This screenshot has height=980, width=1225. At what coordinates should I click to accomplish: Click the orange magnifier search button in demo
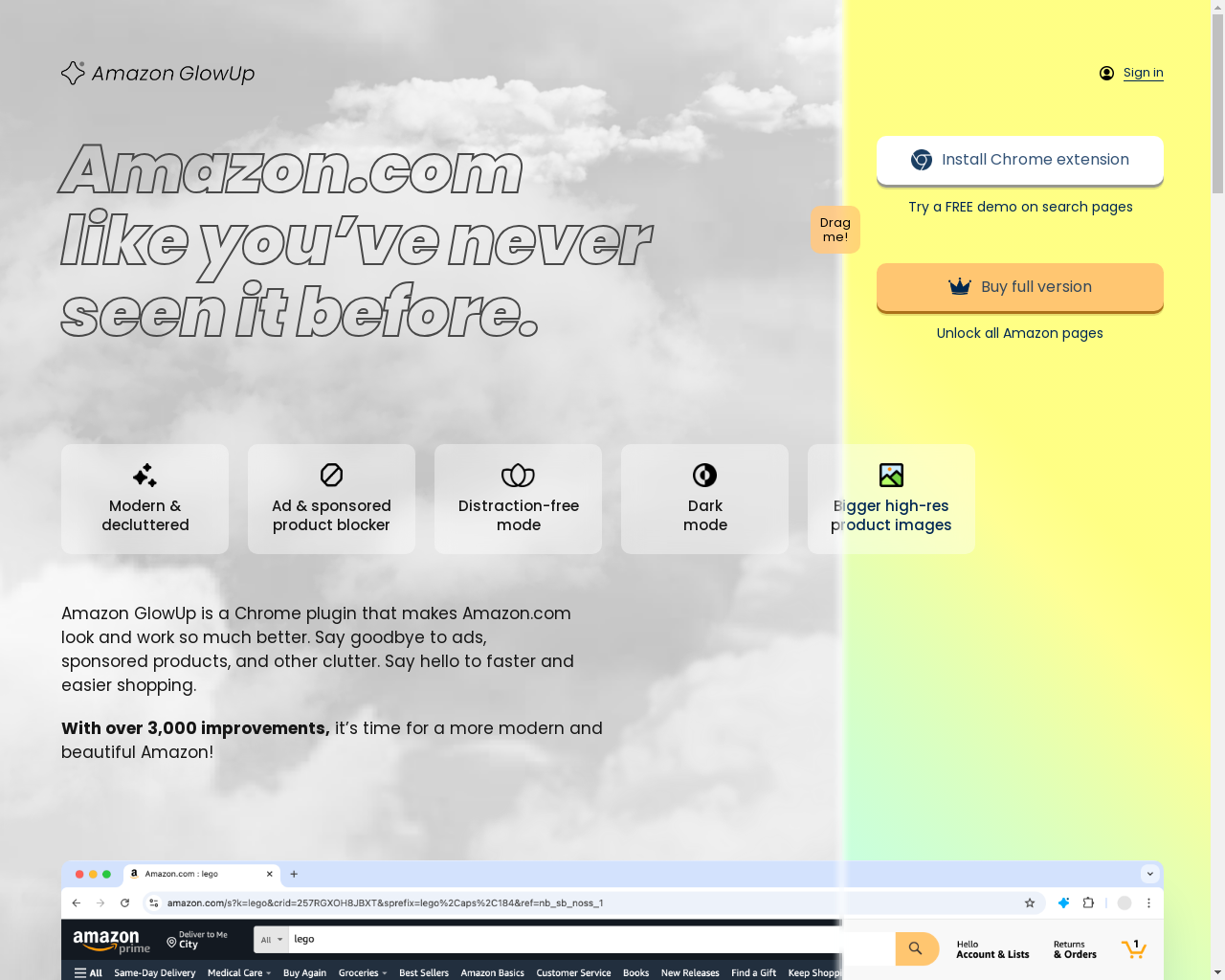click(x=916, y=948)
